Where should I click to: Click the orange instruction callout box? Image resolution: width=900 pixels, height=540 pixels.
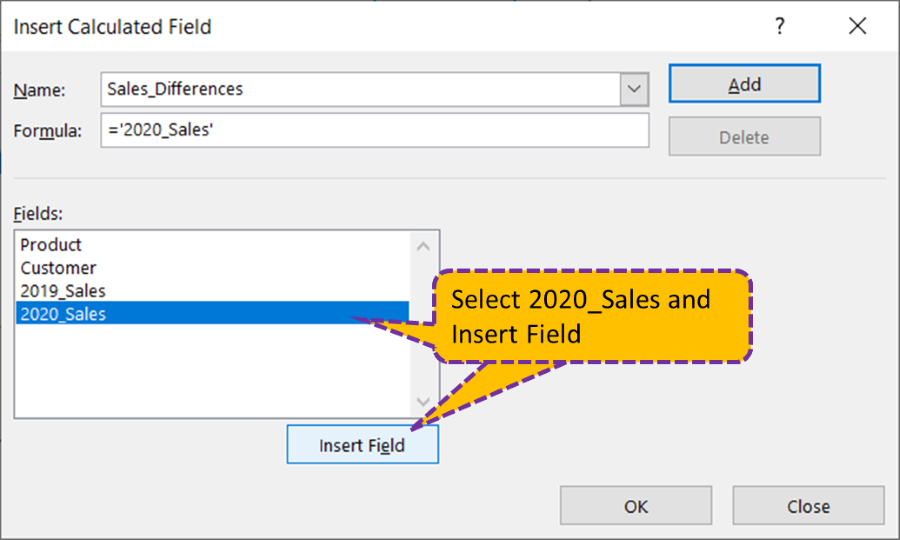tap(592, 315)
